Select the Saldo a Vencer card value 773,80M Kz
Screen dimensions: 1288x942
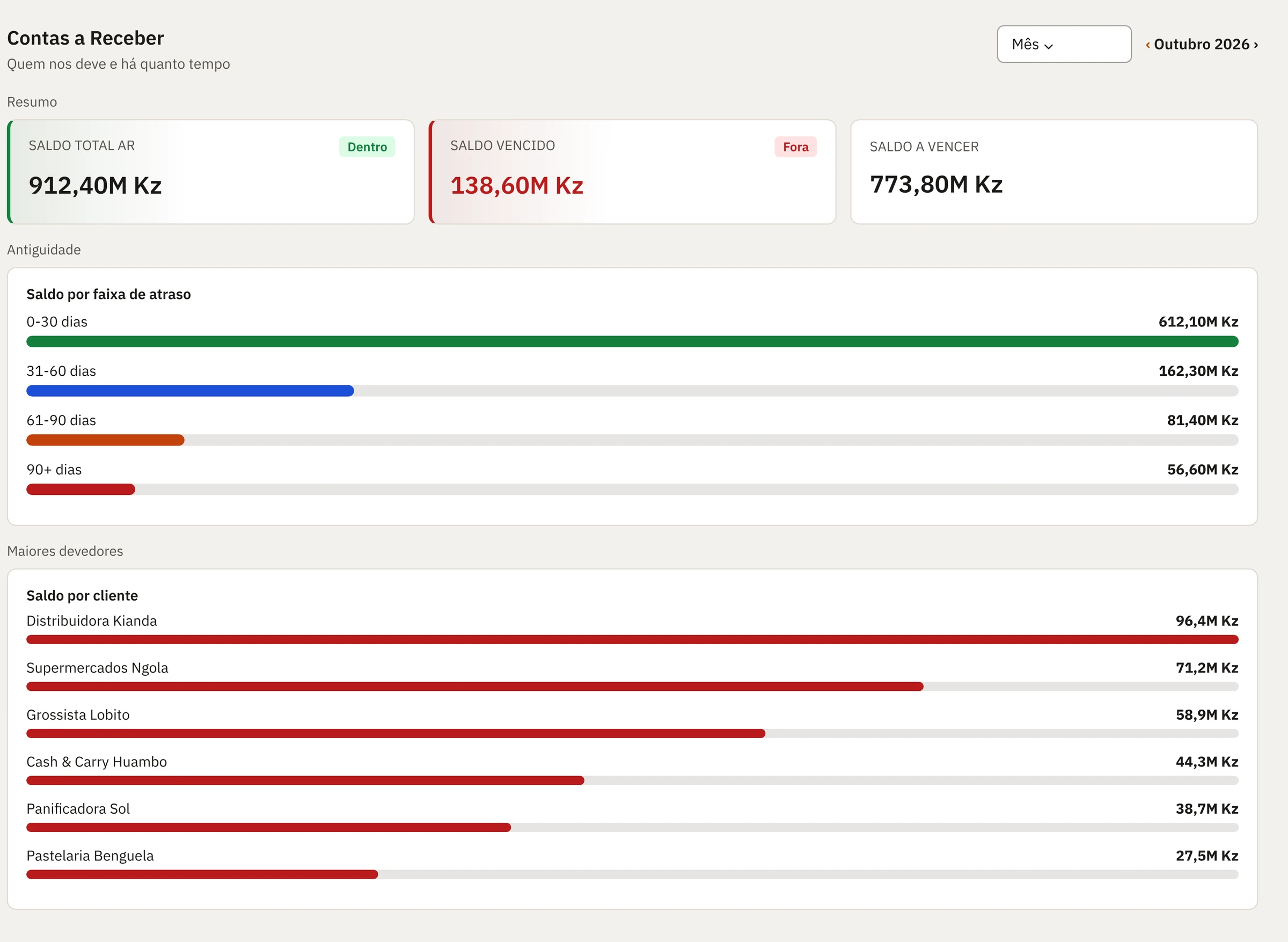coord(936,184)
